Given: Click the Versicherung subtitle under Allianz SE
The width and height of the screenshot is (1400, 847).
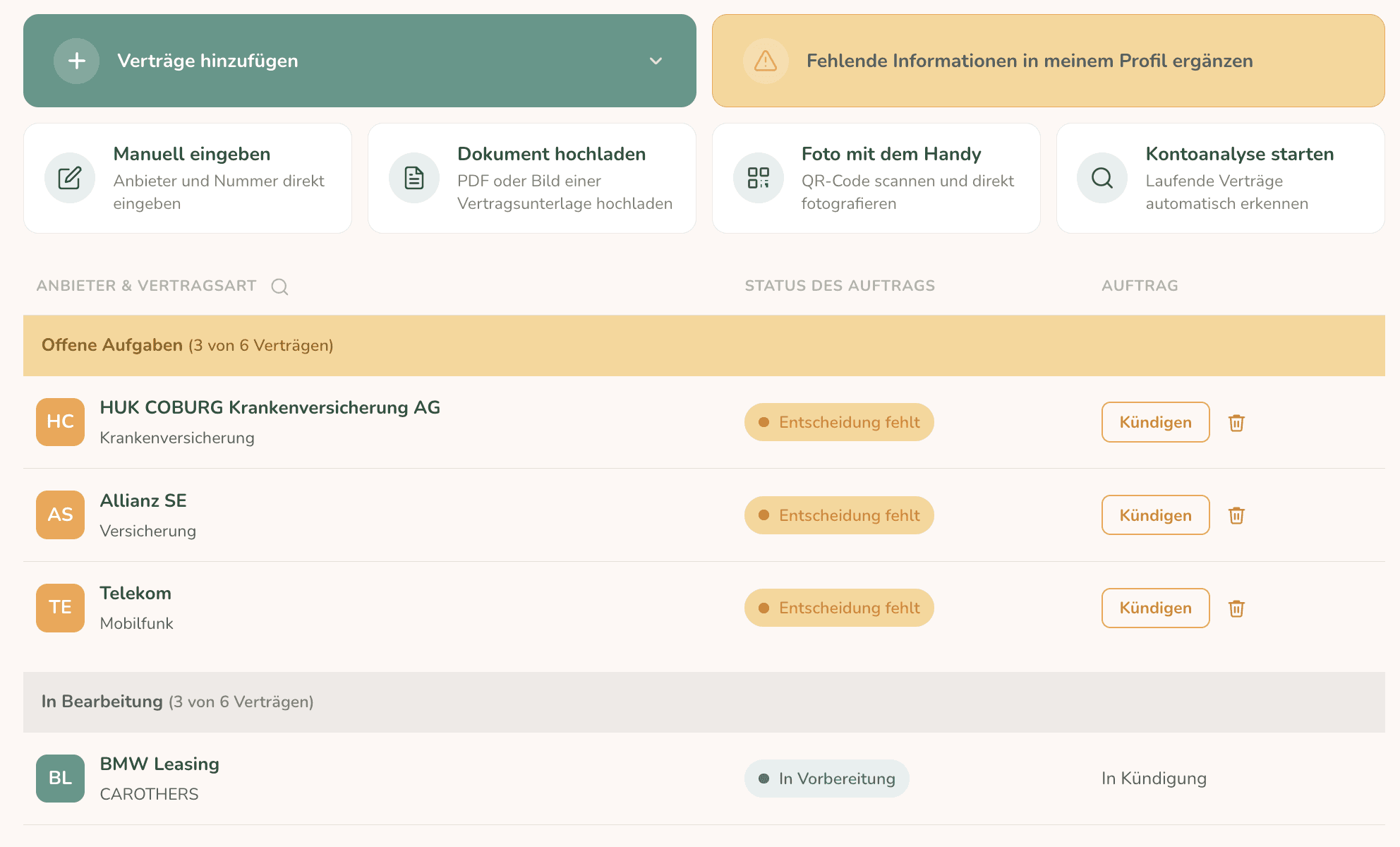Looking at the screenshot, I should pos(147,531).
